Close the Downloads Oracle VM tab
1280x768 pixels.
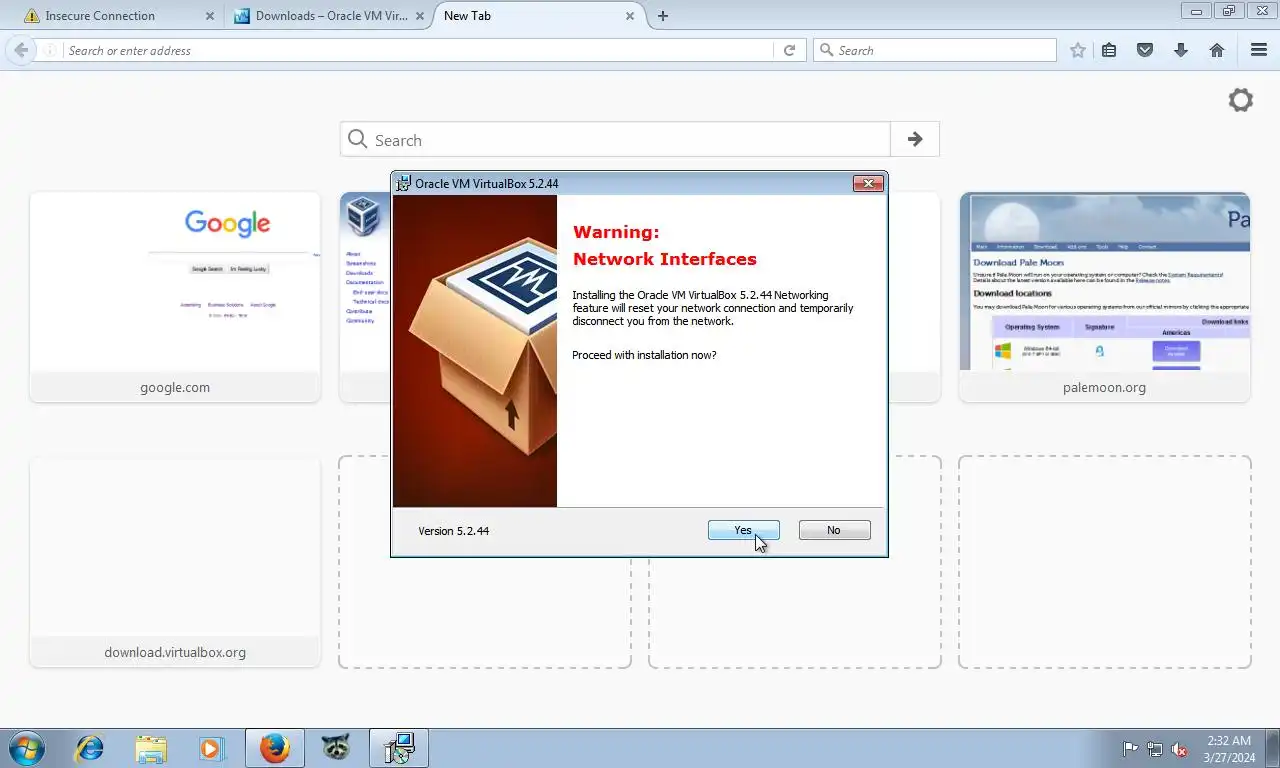420,16
